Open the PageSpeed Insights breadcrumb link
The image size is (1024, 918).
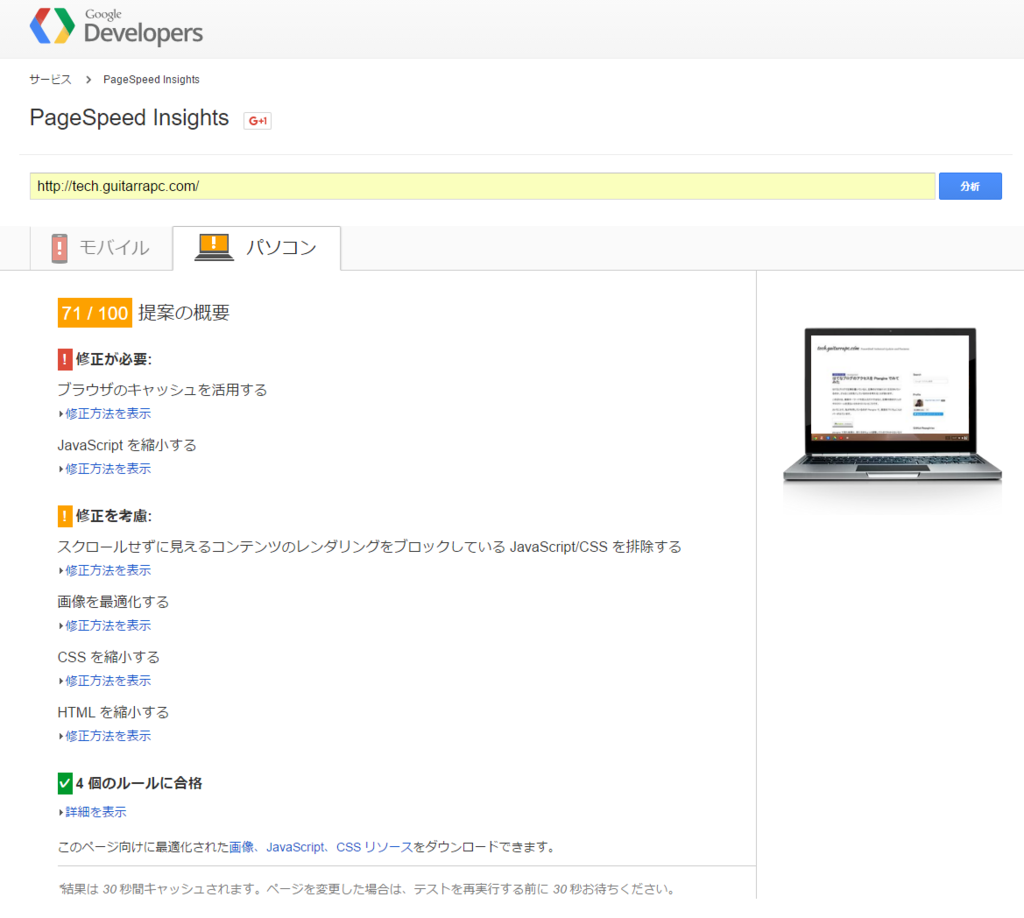click(x=152, y=80)
